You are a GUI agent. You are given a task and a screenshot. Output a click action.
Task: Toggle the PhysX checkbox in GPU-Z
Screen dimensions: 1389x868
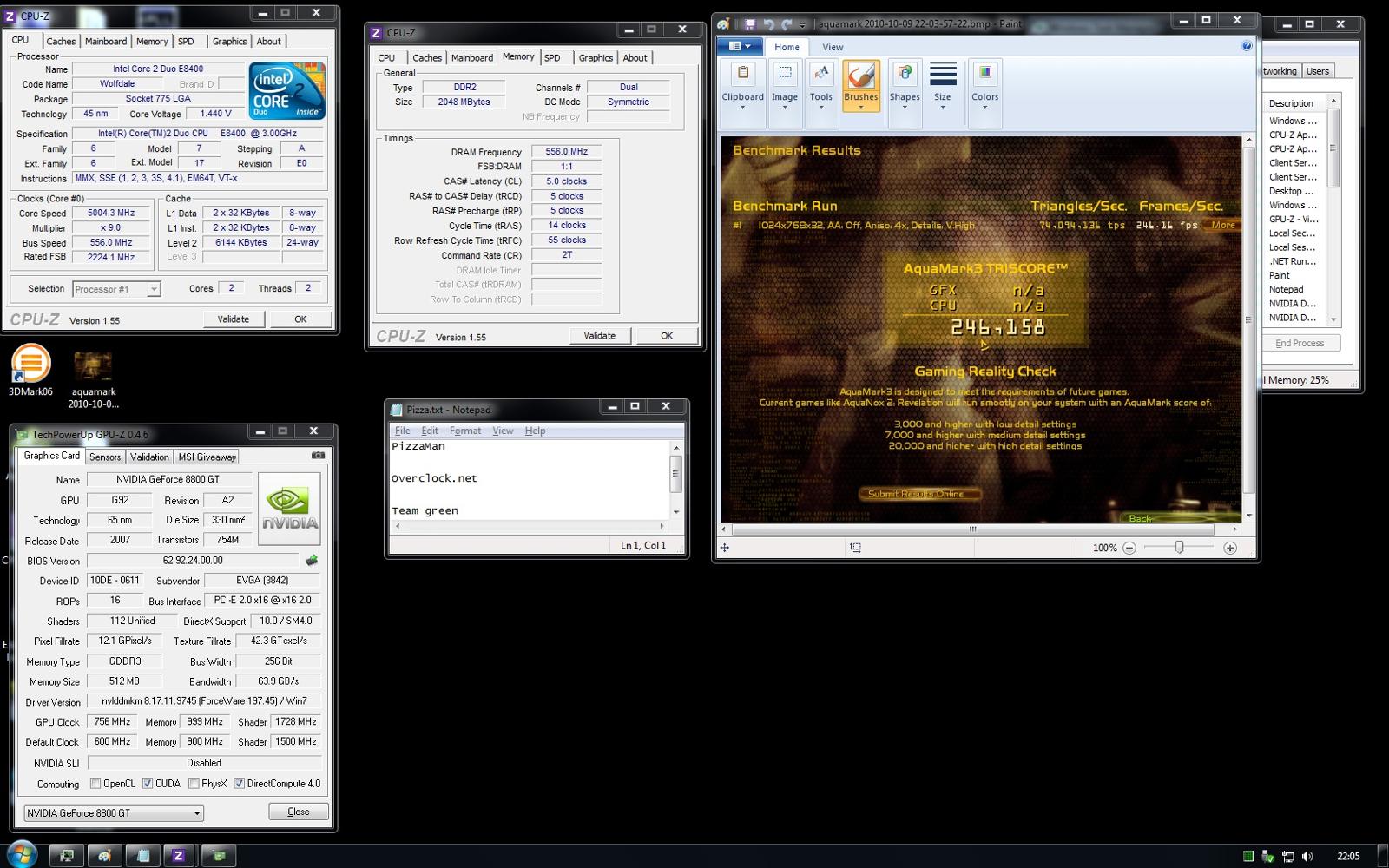[x=194, y=784]
